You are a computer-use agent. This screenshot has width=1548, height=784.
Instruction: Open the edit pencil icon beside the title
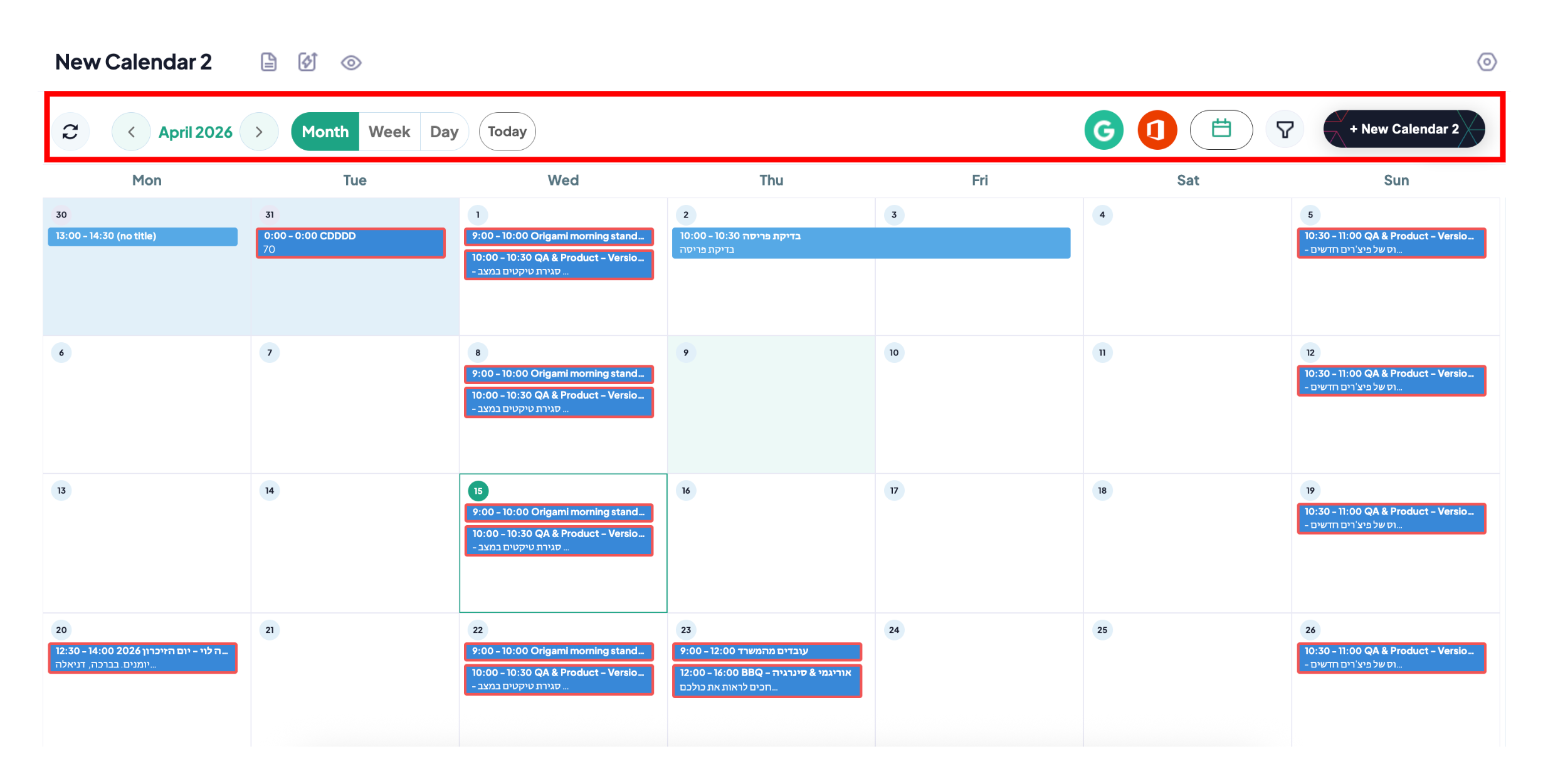pyautogui.click(x=307, y=62)
